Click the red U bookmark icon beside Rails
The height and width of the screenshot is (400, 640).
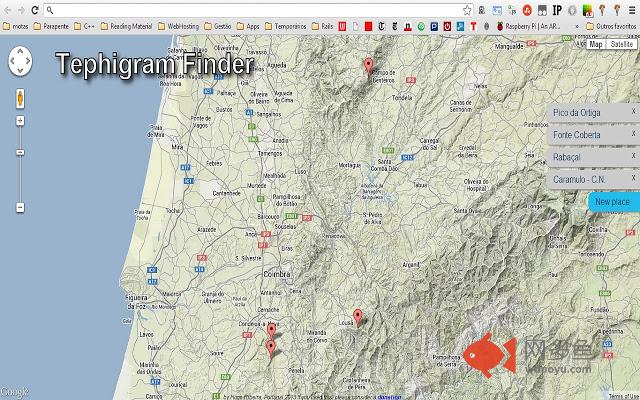click(342, 27)
